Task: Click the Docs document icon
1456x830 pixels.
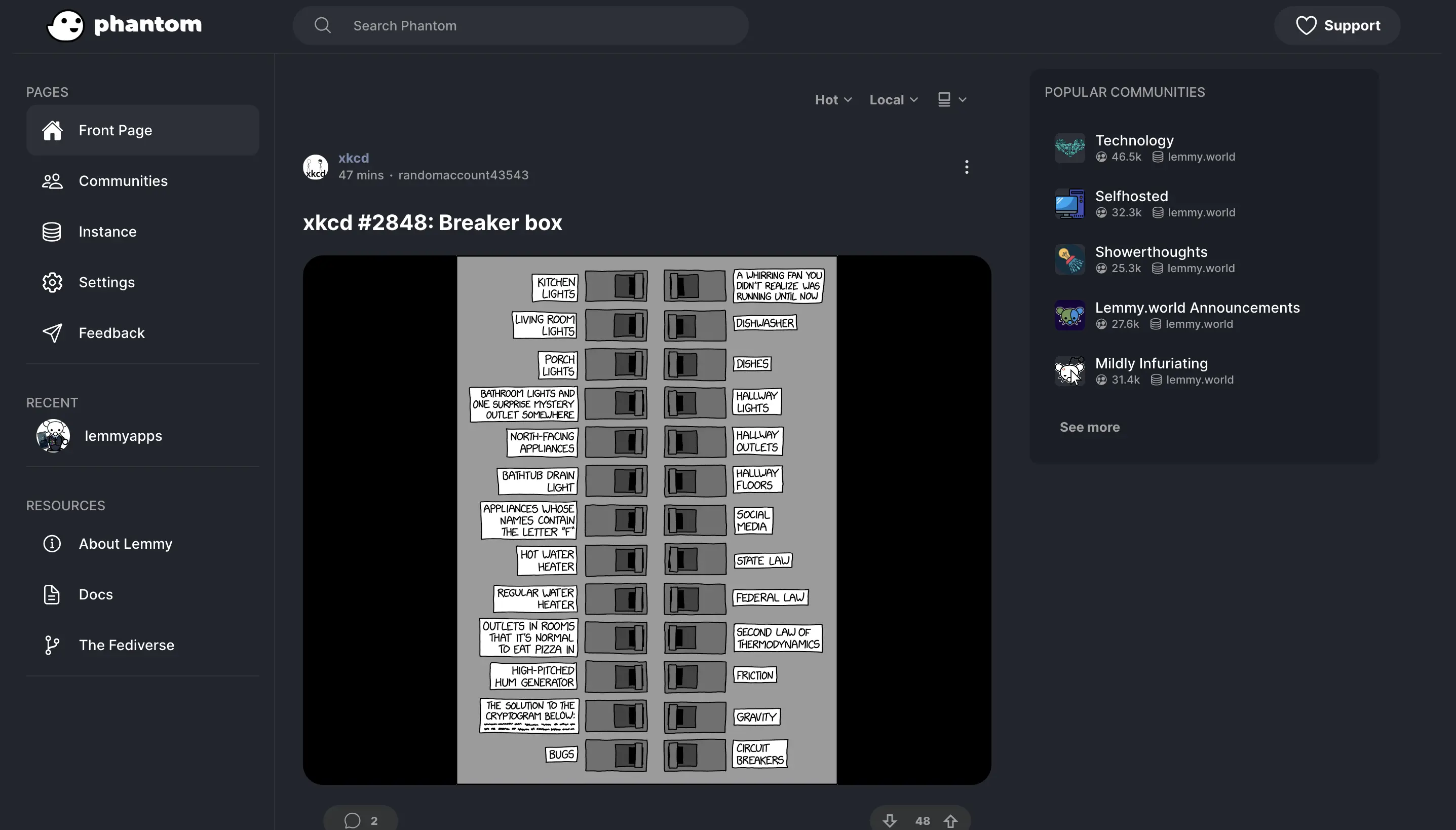Action: (x=52, y=594)
